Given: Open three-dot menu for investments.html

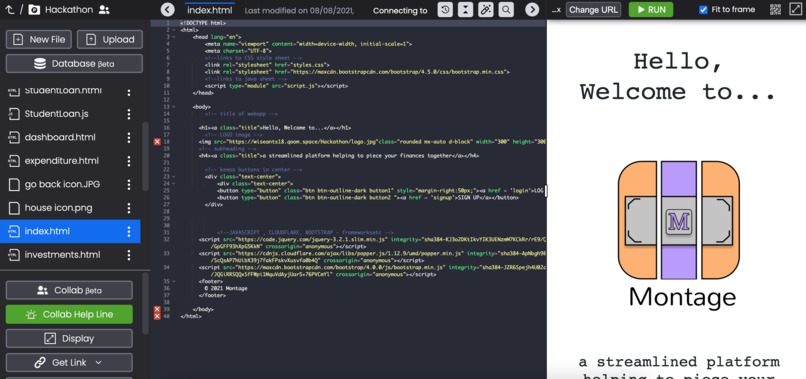Looking at the screenshot, I should point(129,255).
